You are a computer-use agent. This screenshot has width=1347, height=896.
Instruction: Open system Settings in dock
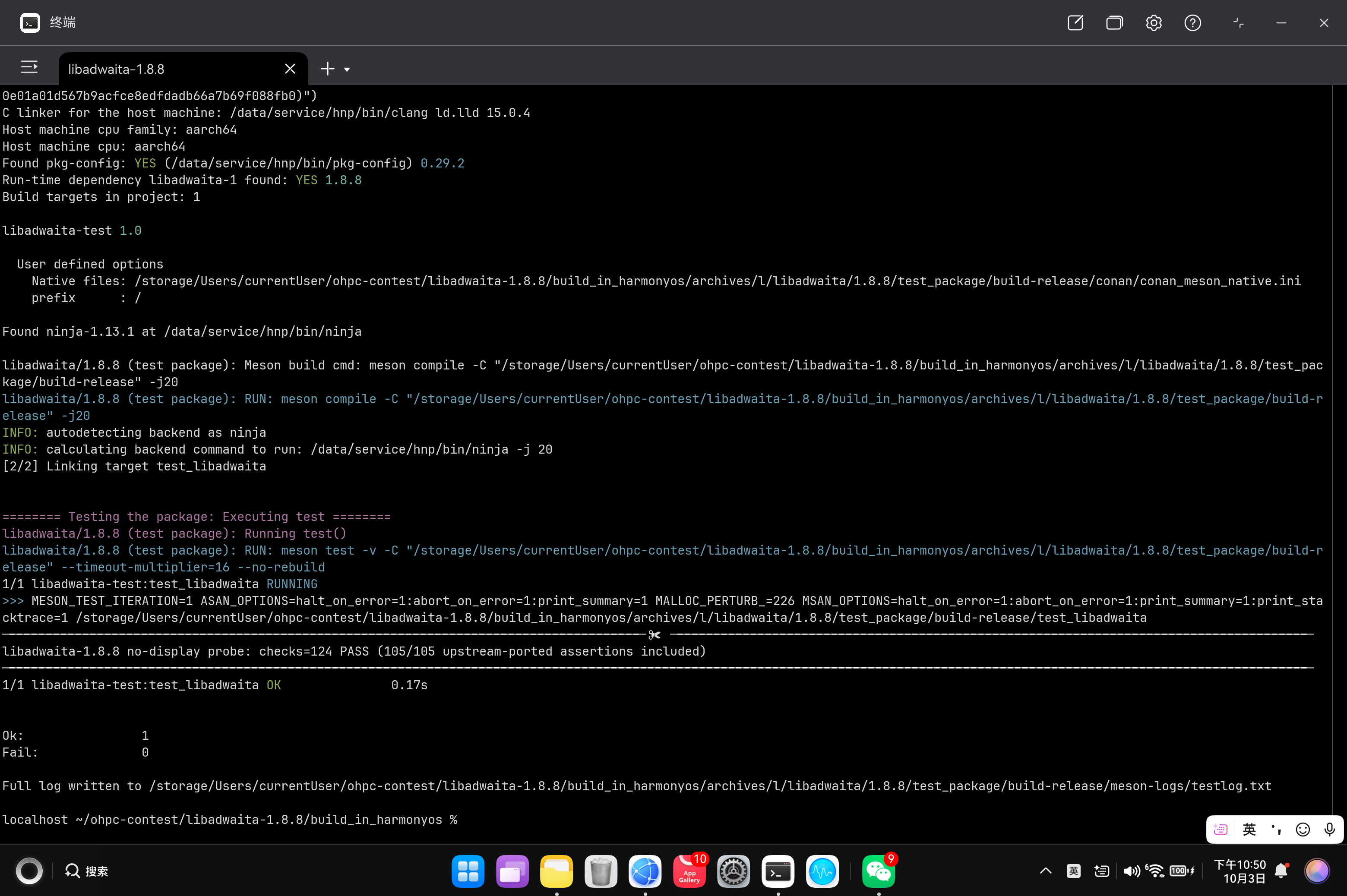[734, 871]
